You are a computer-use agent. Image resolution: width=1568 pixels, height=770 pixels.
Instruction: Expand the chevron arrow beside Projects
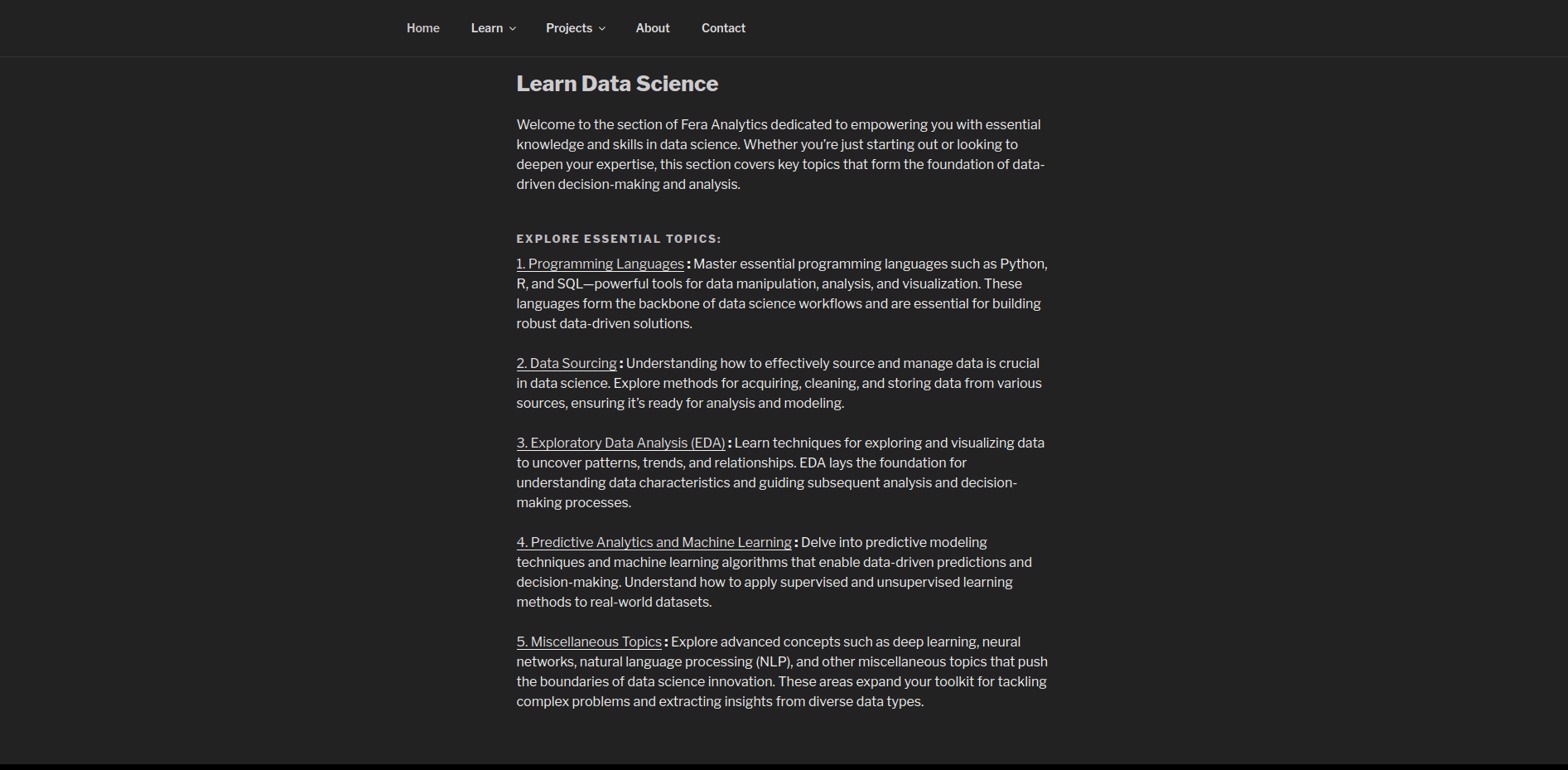602,29
